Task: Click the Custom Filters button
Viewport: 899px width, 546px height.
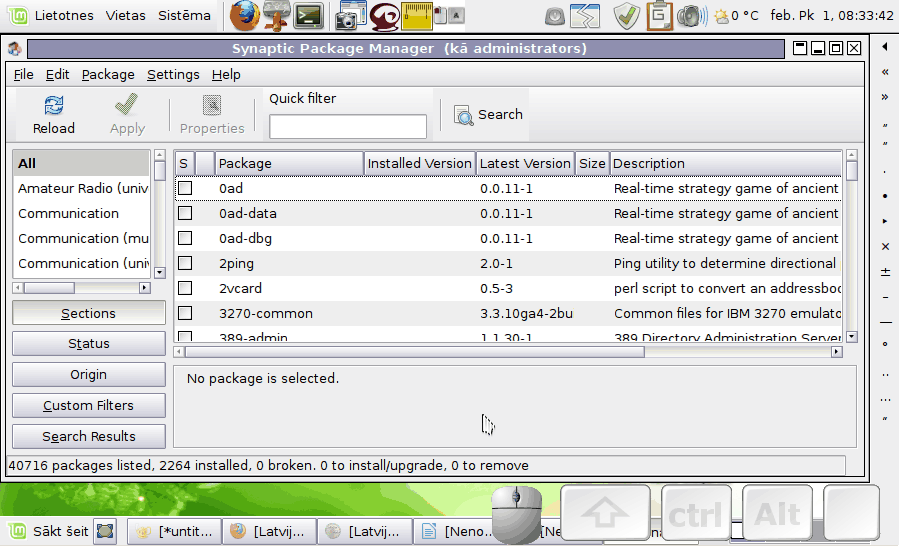Action: pyautogui.click(x=89, y=405)
